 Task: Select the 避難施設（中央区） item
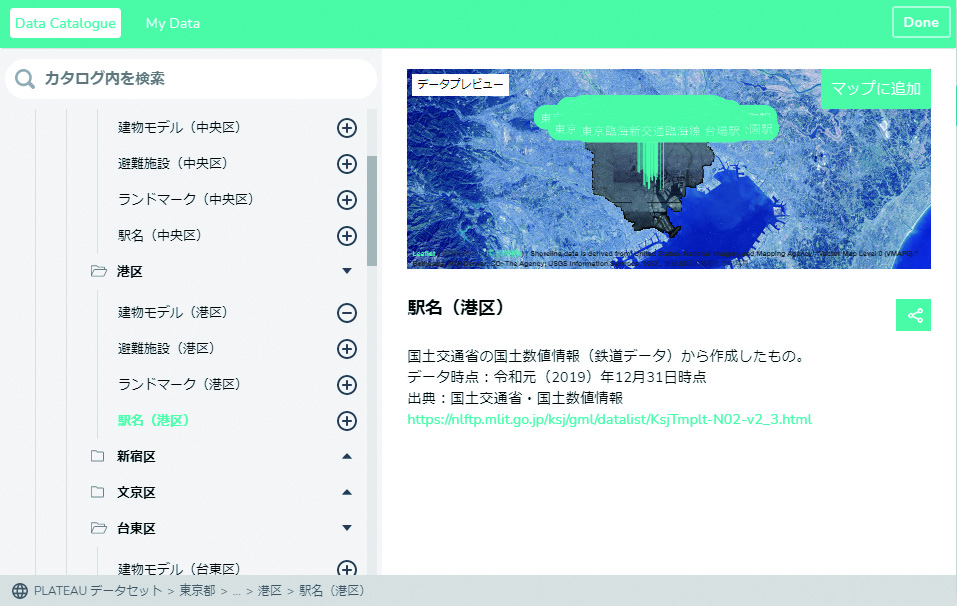click(172, 164)
